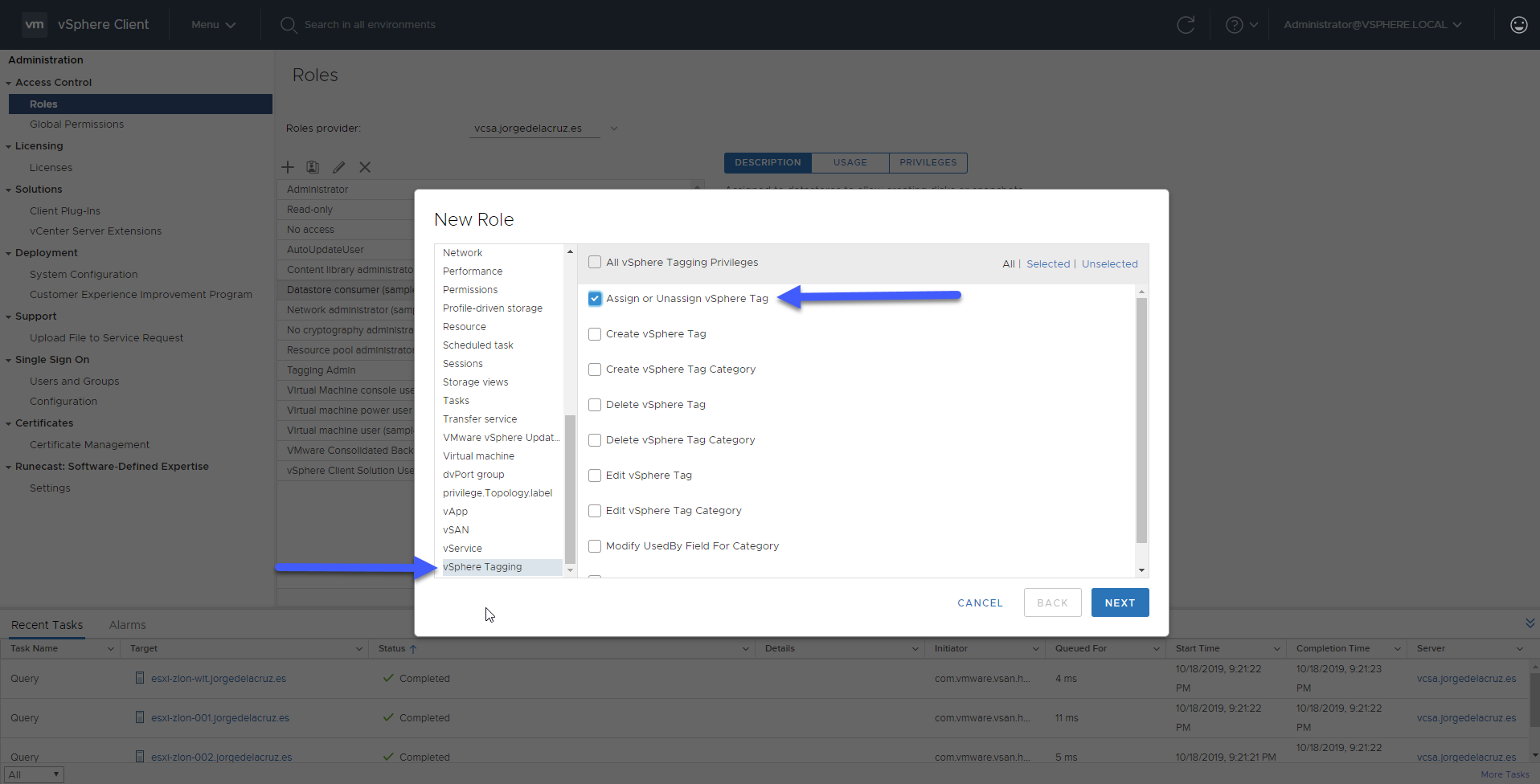Image resolution: width=1540 pixels, height=784 pixels.
Task: Click the refresh icon in top bar
Action: tap(1186, 25)
